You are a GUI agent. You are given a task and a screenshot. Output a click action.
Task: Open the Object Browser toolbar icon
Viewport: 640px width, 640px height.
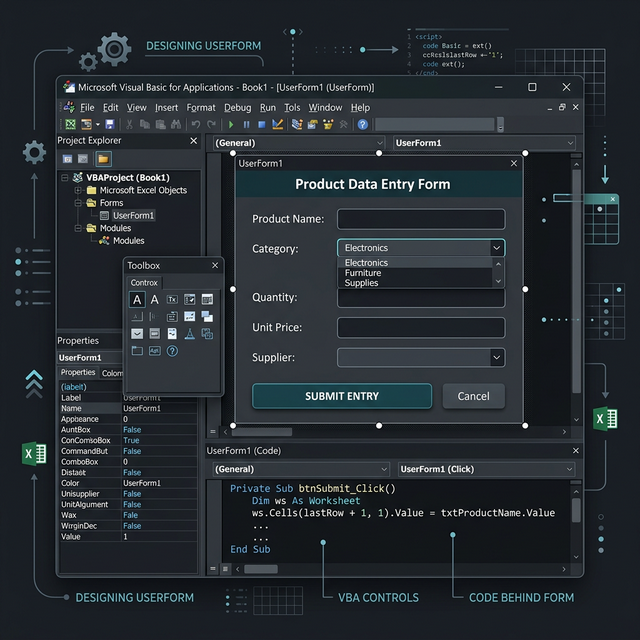pyautogui.click(x=328, y=124)
